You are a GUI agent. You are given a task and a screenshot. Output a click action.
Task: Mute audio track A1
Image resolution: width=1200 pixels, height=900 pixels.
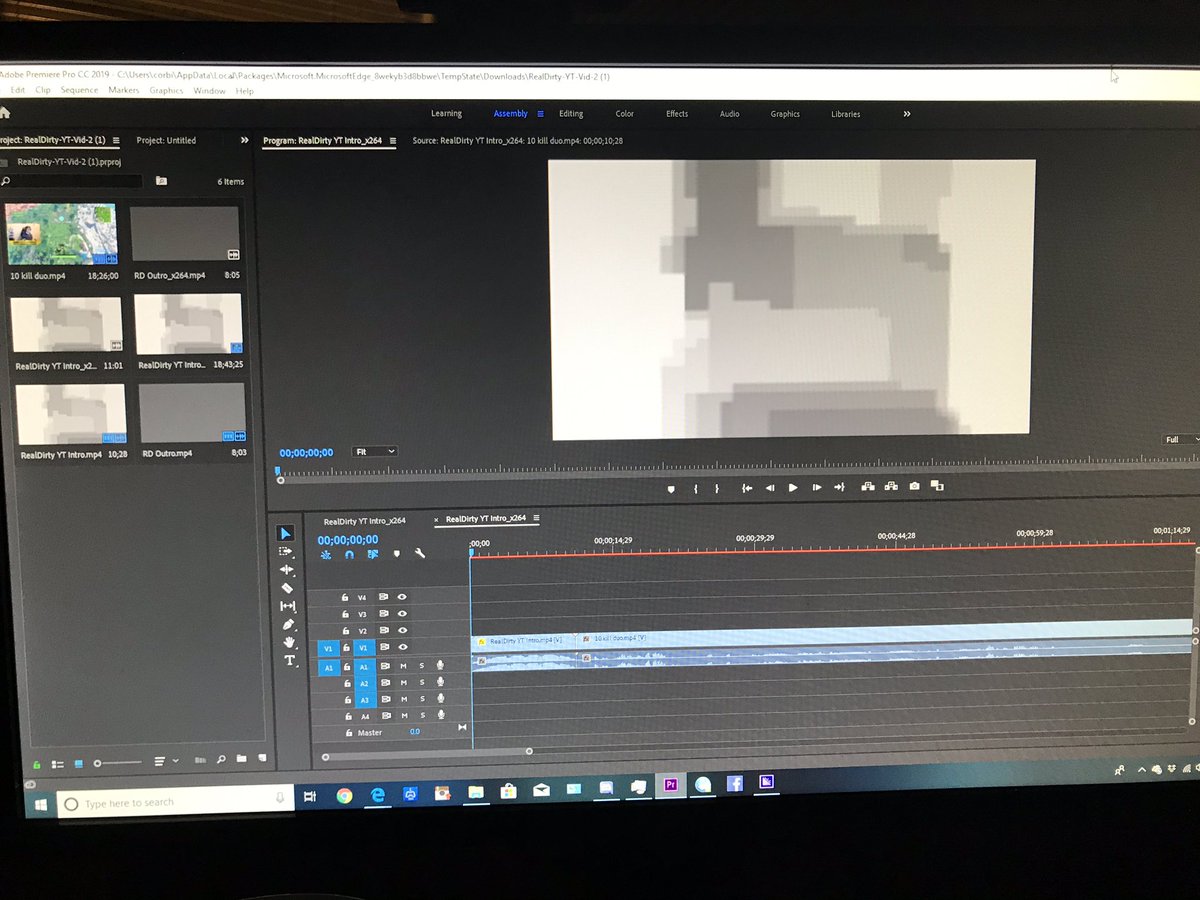(x=403, y=666)
